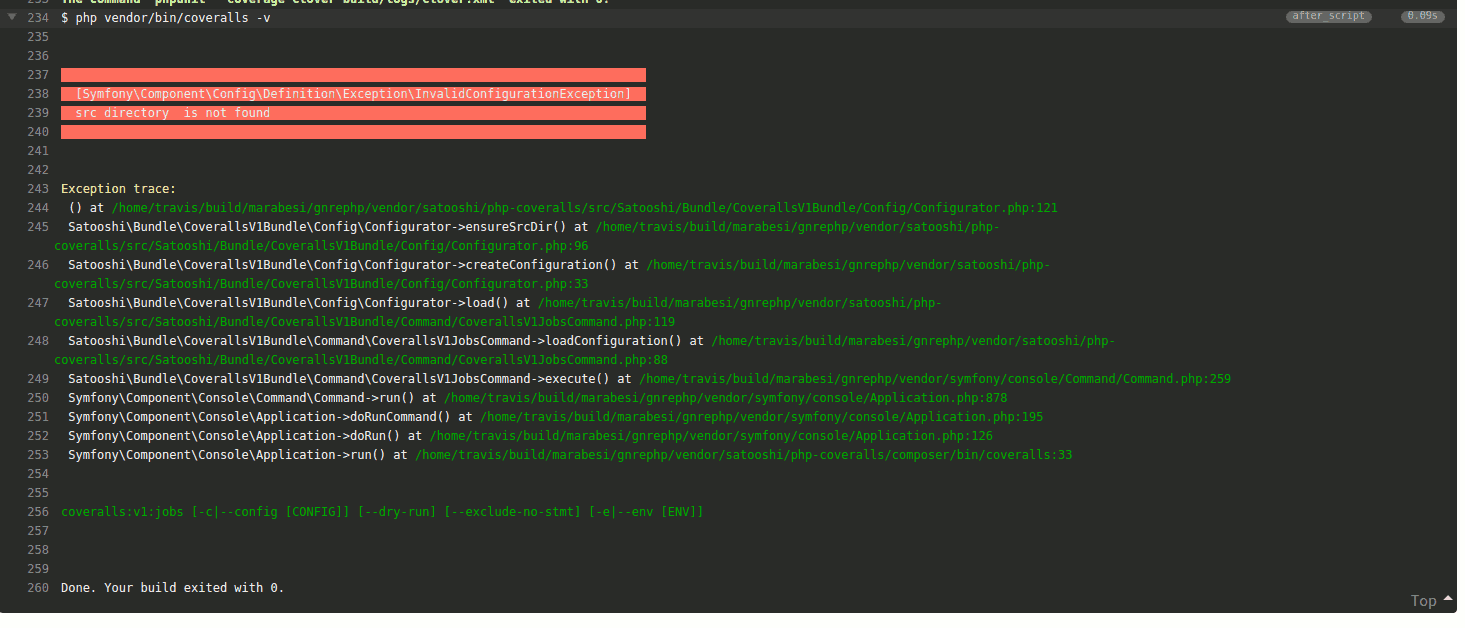Select line number 243
This screenshot has height=628, width=1465.
(39, 189)
